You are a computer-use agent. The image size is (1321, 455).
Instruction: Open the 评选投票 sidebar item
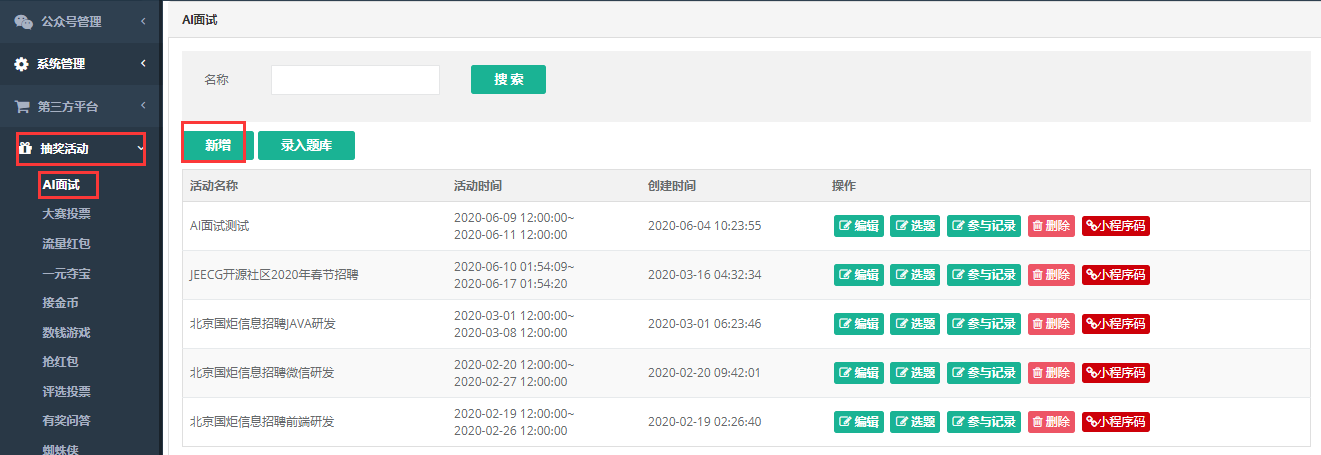66,391
